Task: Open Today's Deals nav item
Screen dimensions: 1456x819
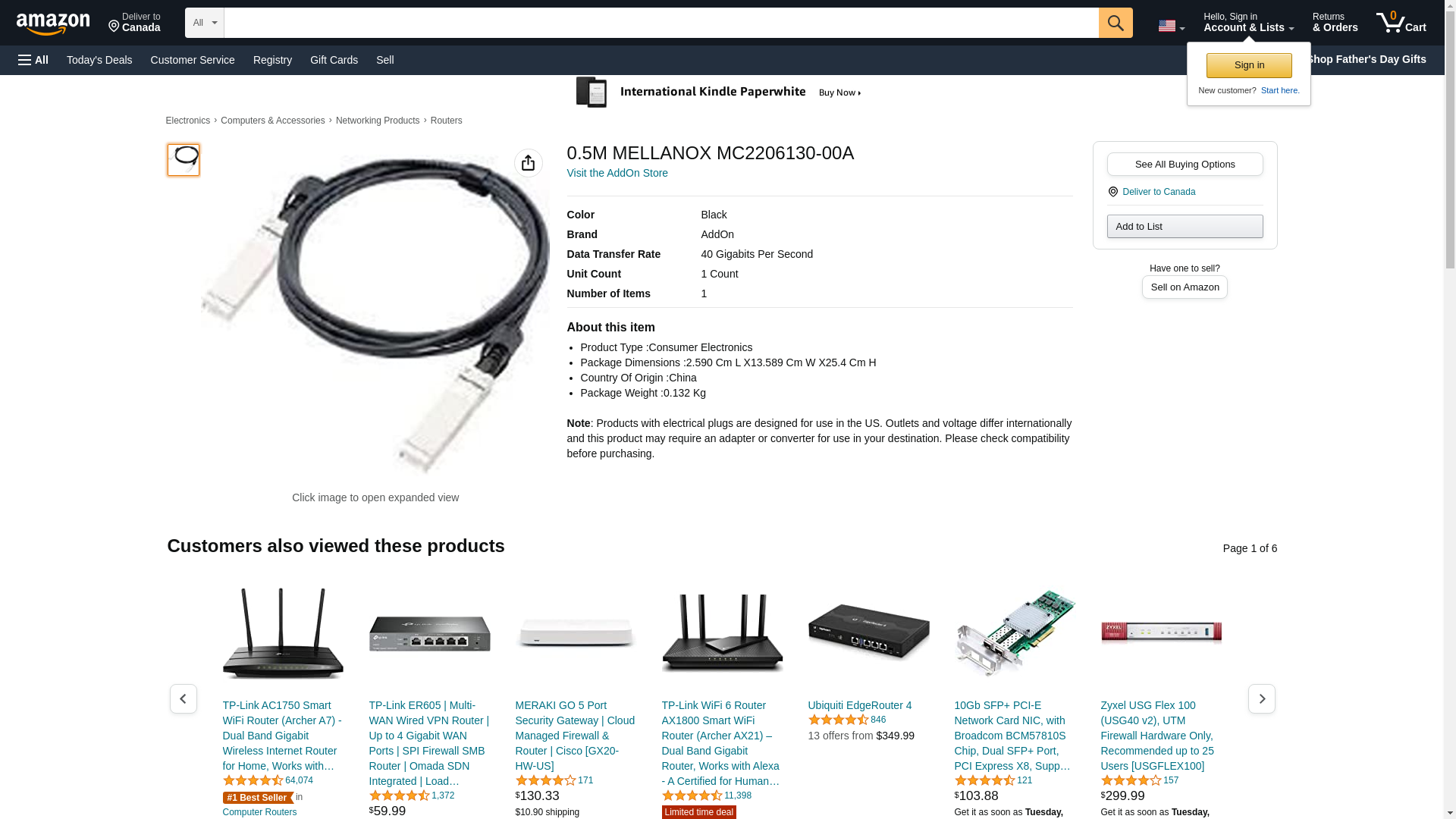Action: [x=99, y=60]
